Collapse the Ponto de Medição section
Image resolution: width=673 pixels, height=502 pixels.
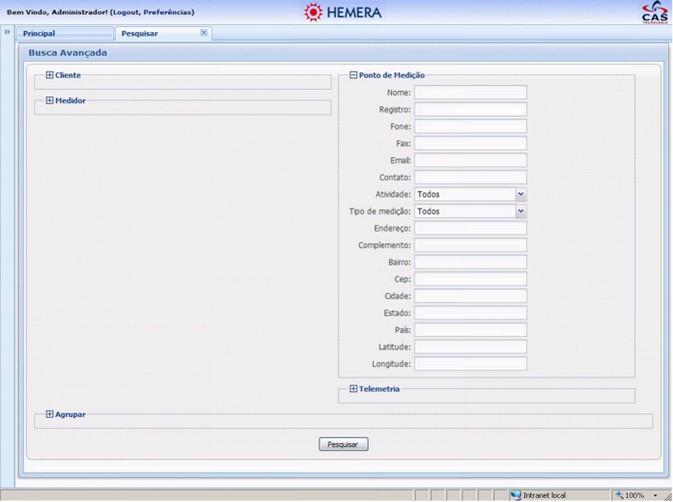353,75
